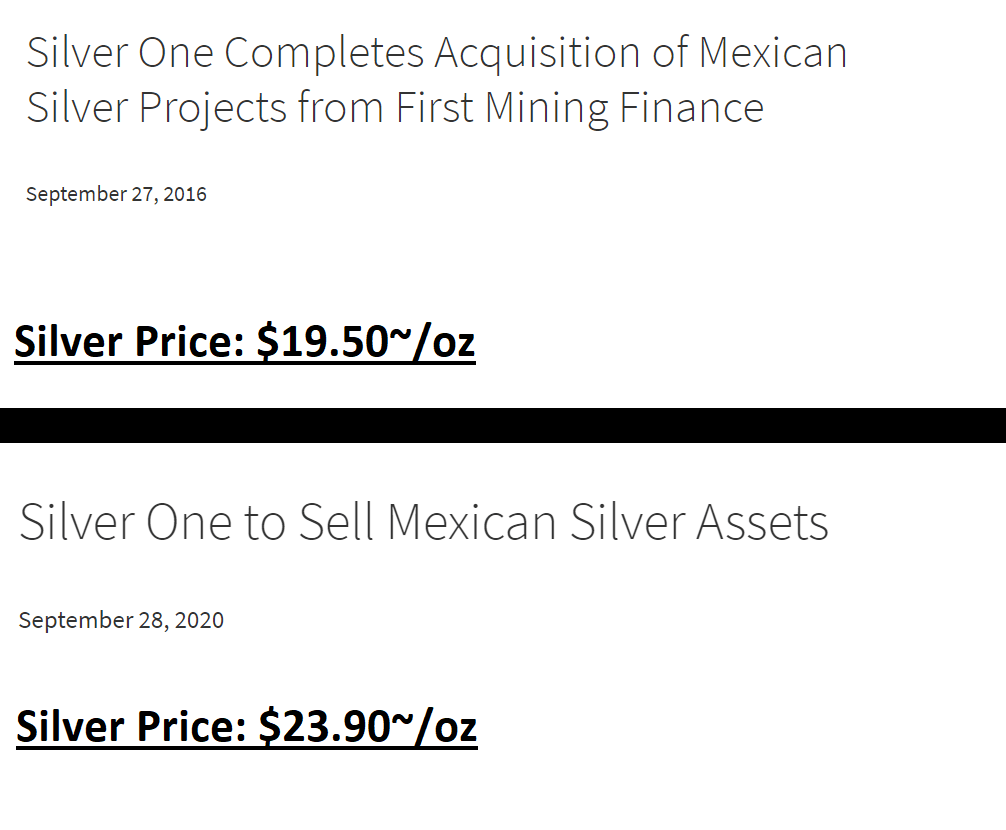Click 'First Mining Finance' in the top headline
The width and height of the screenshot is (1006, 830).
[x=579, y=107]
